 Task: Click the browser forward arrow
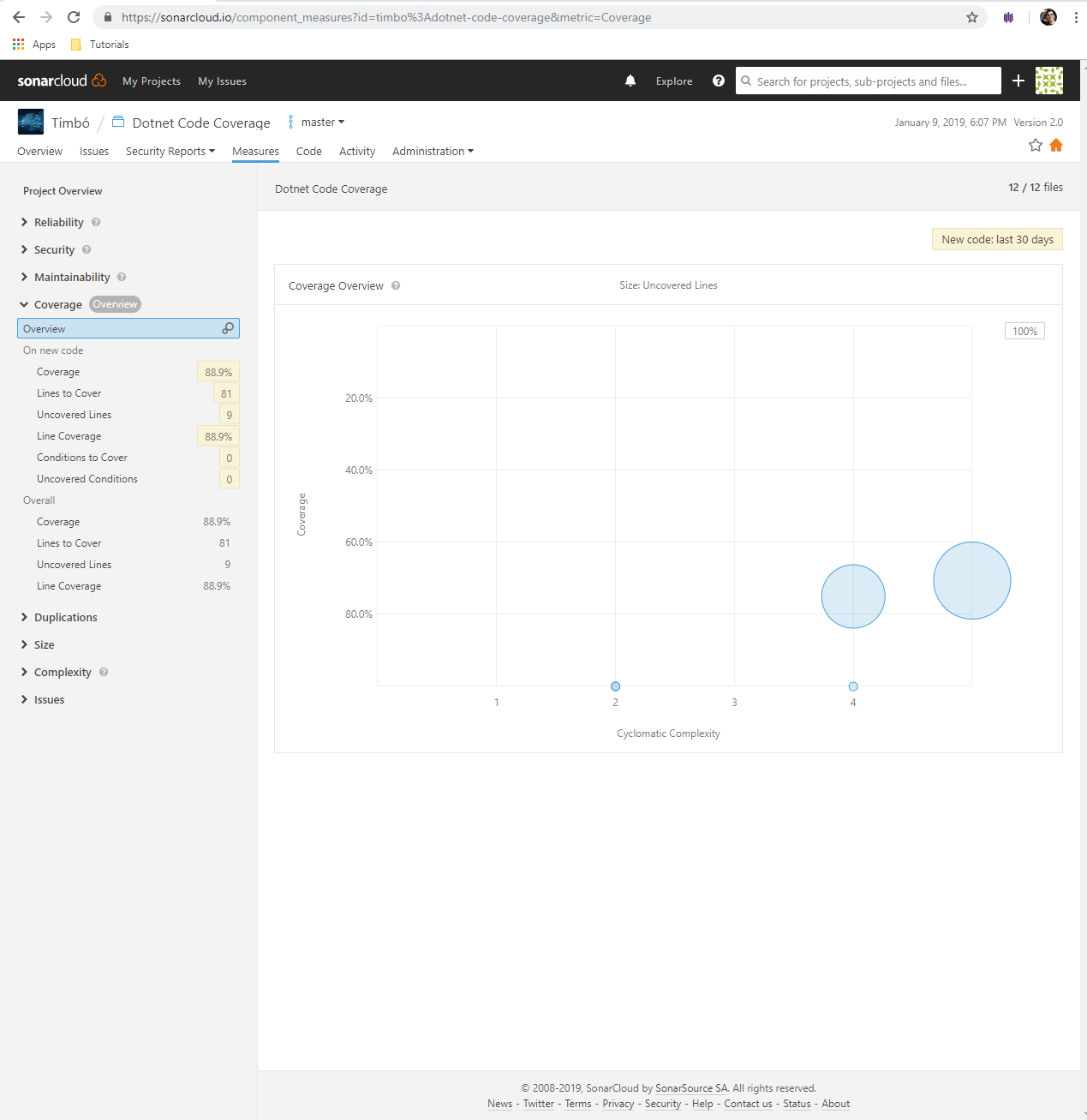click(x=46, y=17)
